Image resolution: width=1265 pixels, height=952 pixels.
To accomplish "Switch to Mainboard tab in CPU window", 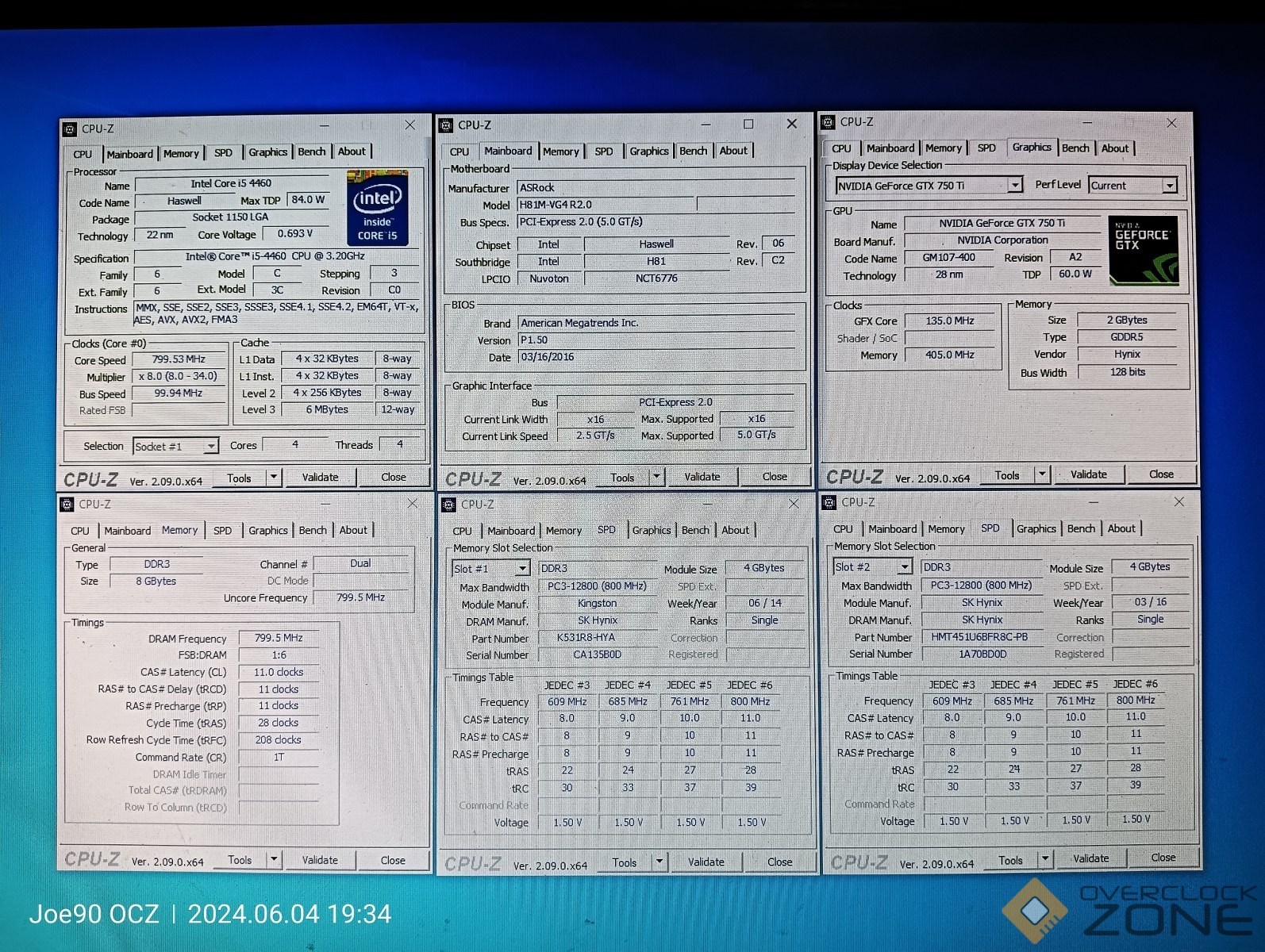I will (x=130, y=154).
